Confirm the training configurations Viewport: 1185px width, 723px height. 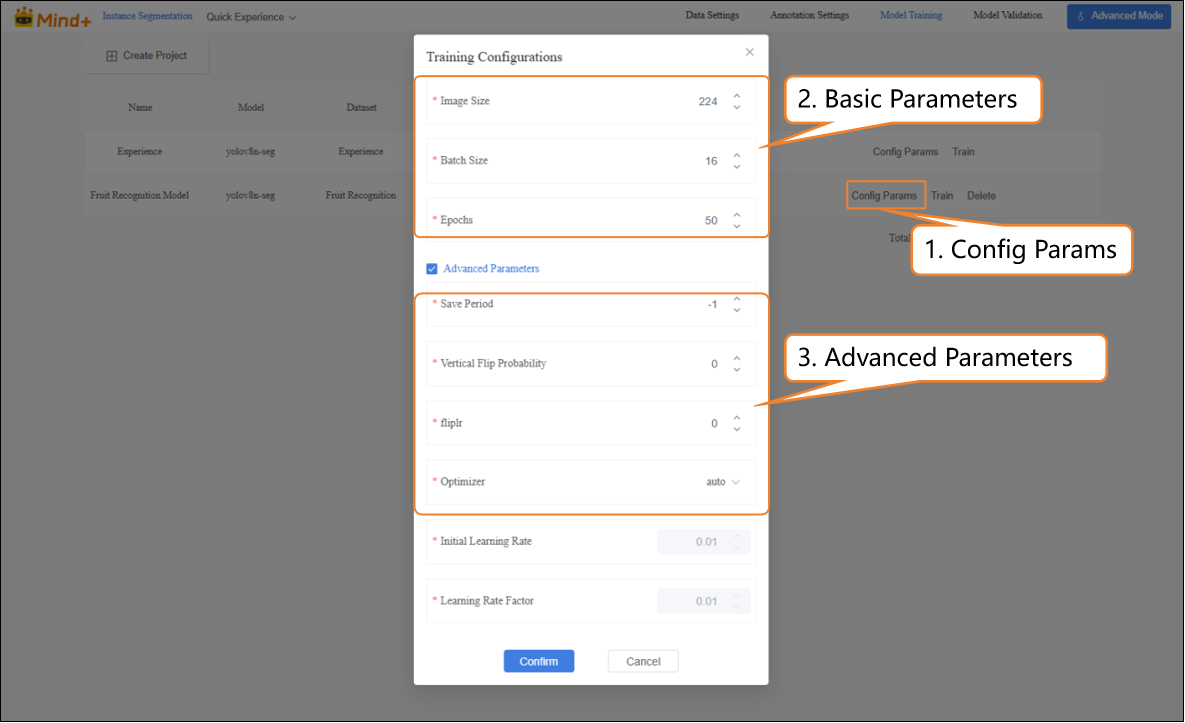[x=538, y=661]
